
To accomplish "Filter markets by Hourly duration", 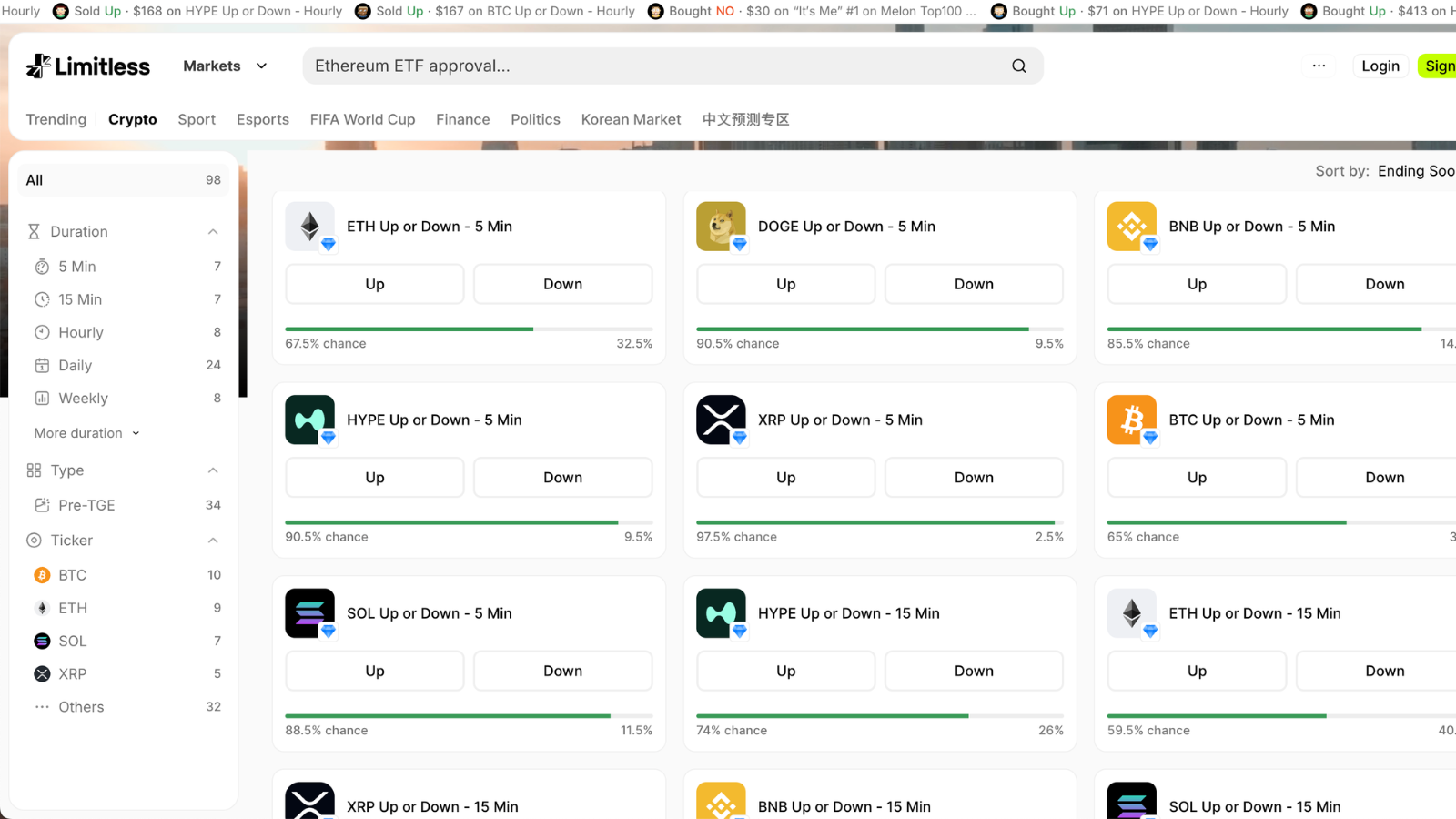I will pyautogui.click(x=127, y=332).
